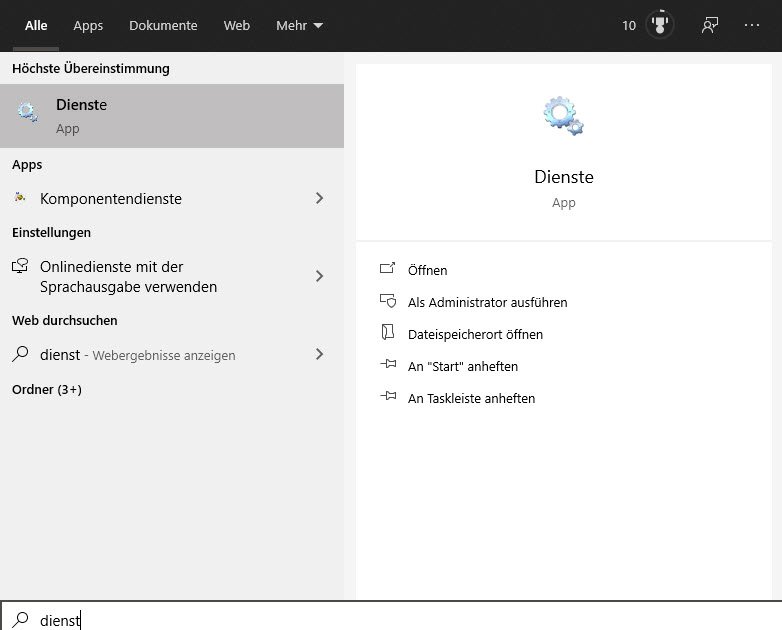The width and height of the screenshot is (782, 630).
Task: Click Öffnen to launch Dienste
Action: point(427,270)
